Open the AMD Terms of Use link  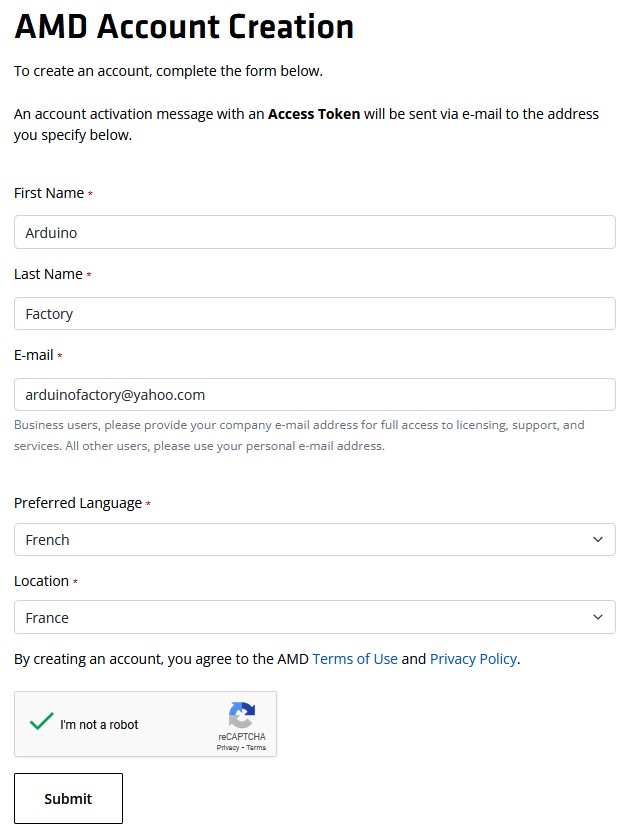(355, 659)
